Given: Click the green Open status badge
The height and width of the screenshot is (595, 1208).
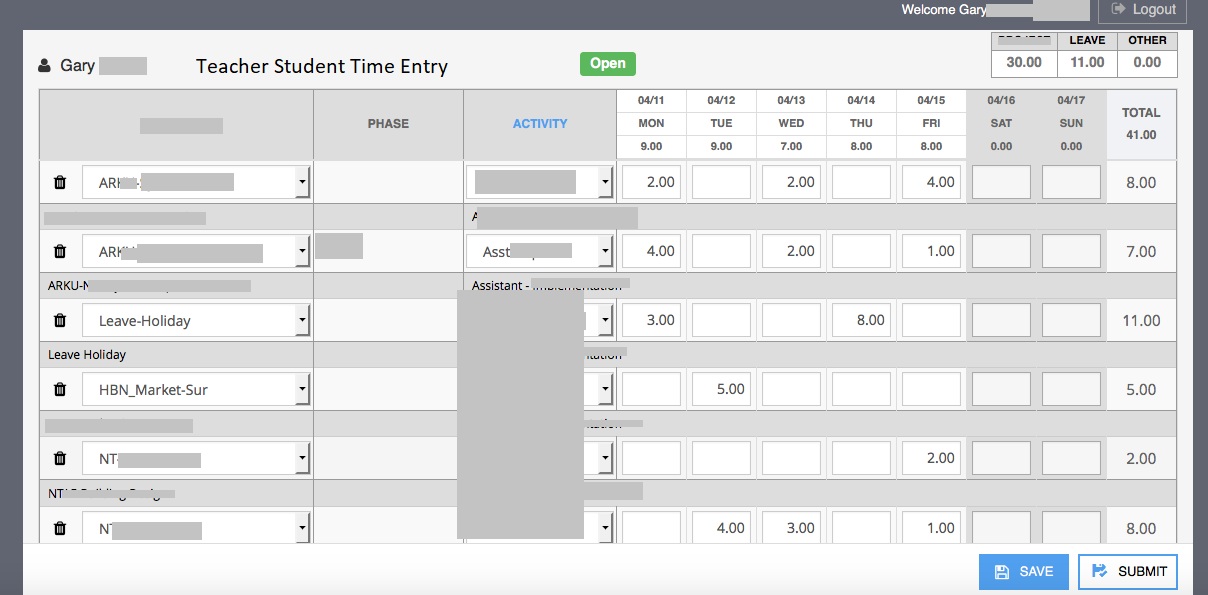Looking at the screenshot, I should point(608,64).
